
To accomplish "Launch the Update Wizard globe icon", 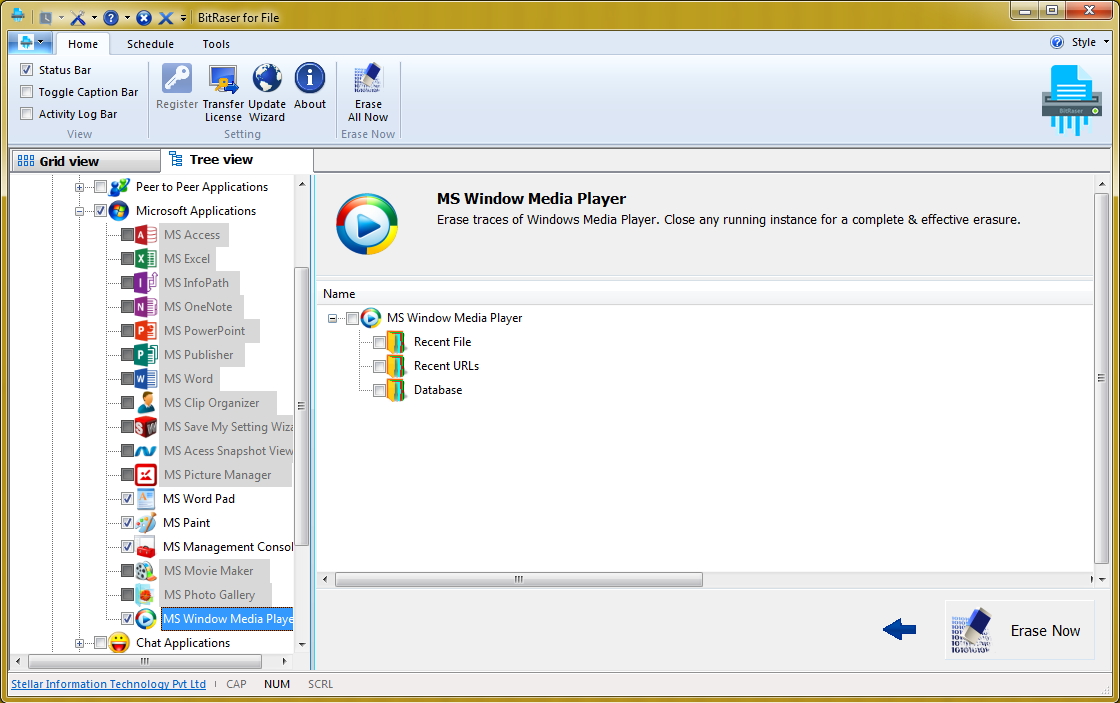I will click(x=267, y=77).
